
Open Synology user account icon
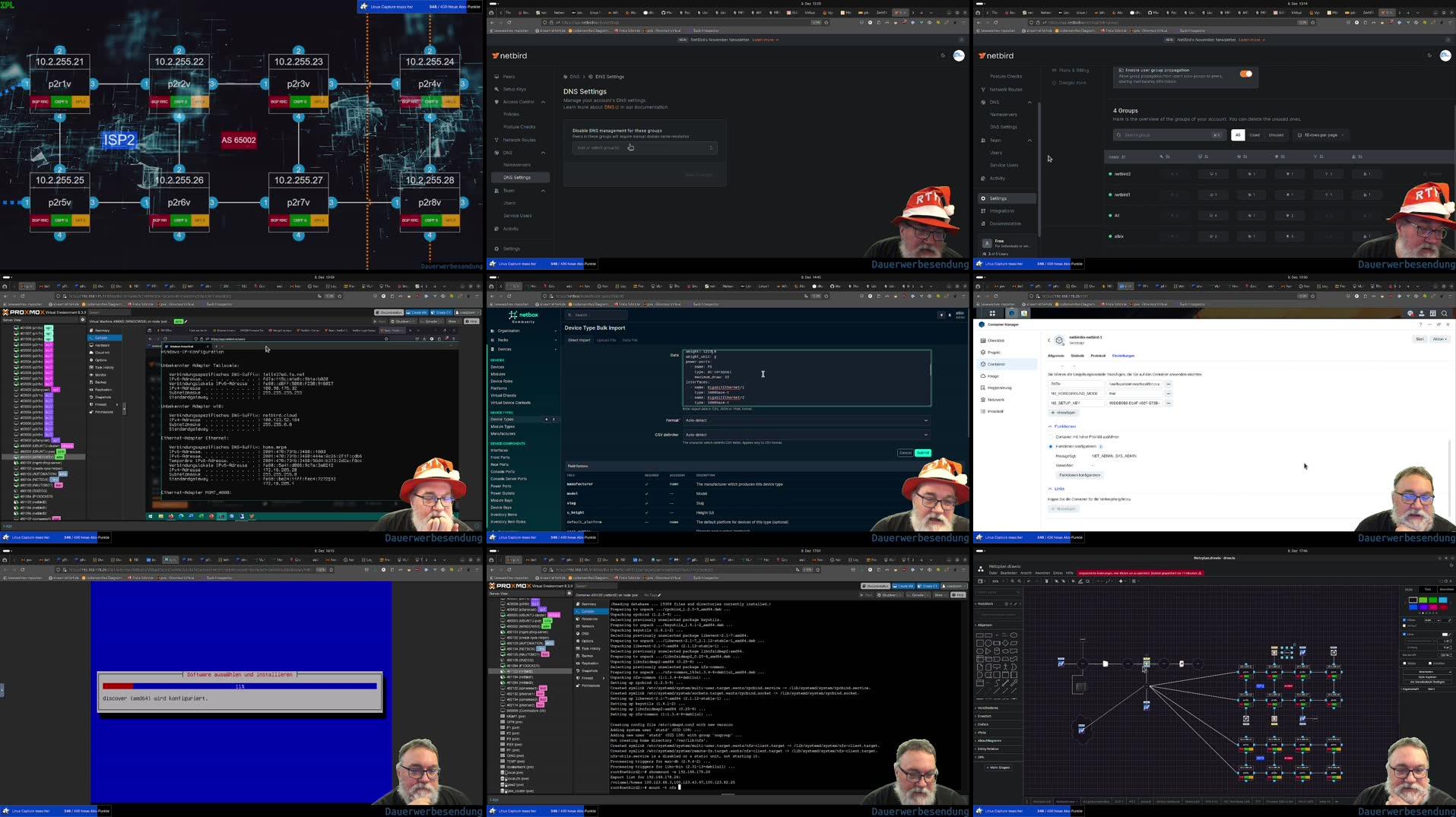1421,313
